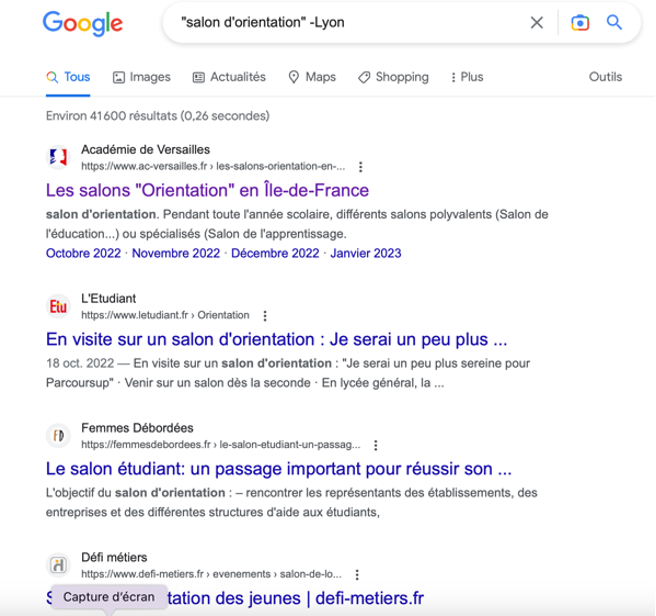The image size is (656, 616).
Task: Focus the search box containing "salon d'orientation"
Action: click(x=351, y=23)
